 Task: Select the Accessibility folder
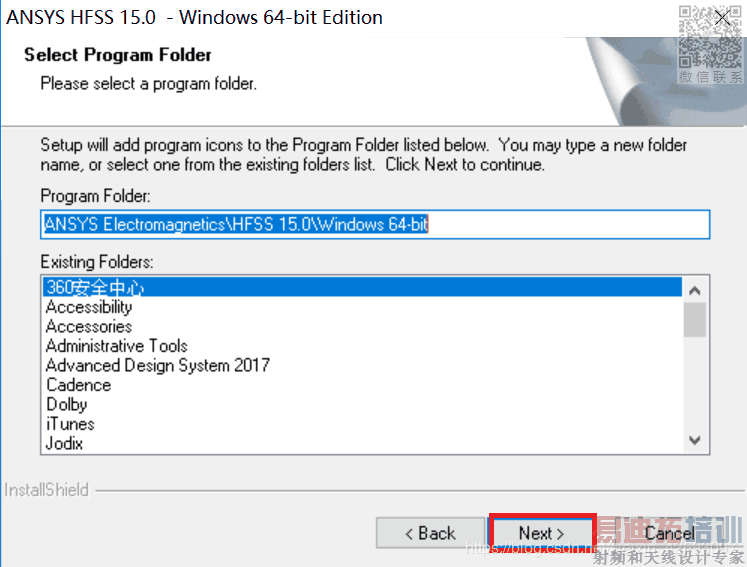[89, 307]
